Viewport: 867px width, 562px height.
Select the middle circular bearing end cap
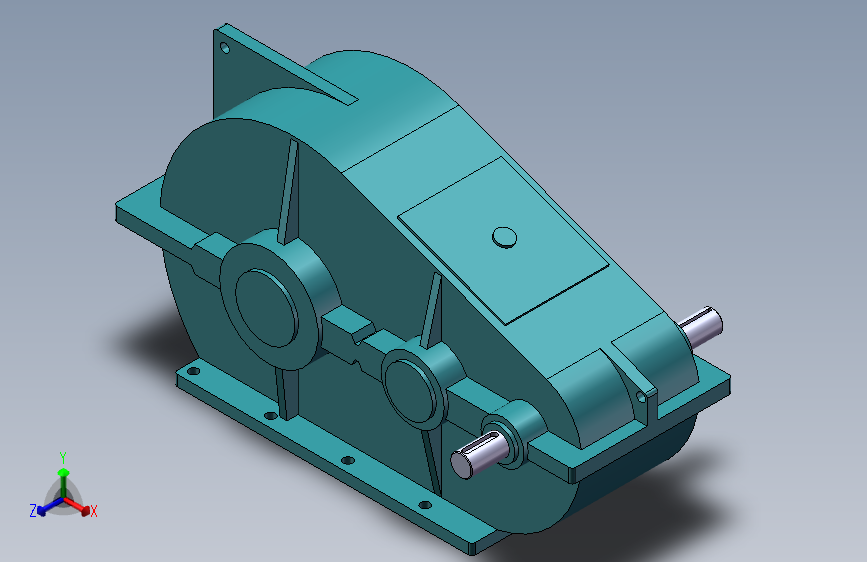tap(412, 389)
